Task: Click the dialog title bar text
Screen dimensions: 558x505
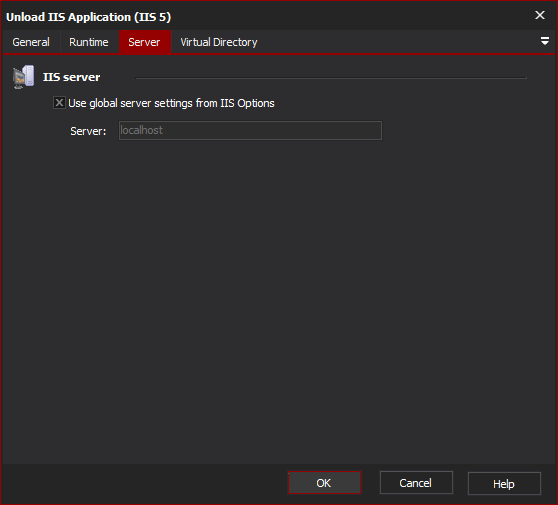Action: tap(88, 17)
